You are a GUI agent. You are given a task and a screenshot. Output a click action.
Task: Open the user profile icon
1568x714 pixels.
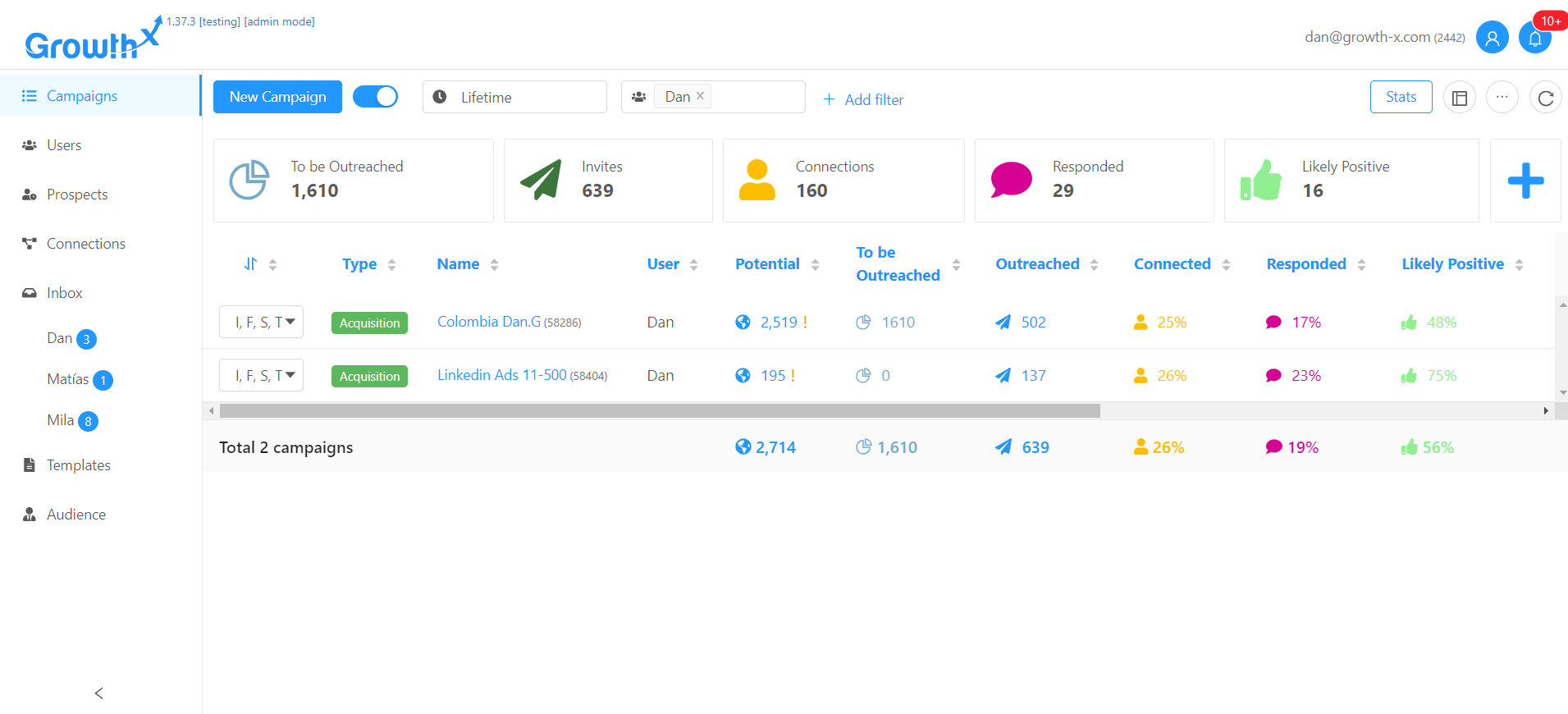(x=1492, y=37)
